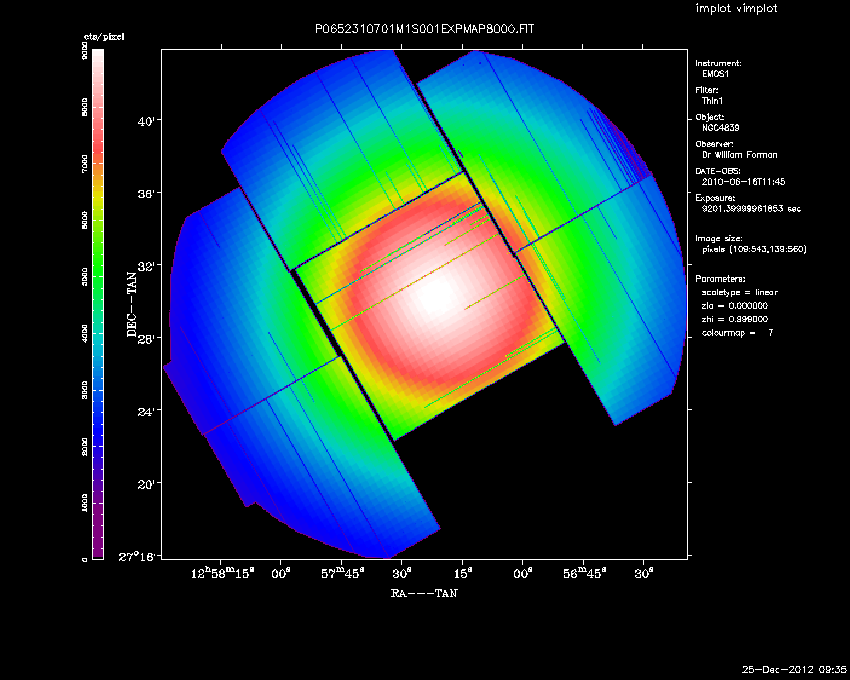Click the 57m45s right ascension label

(343, 573)
